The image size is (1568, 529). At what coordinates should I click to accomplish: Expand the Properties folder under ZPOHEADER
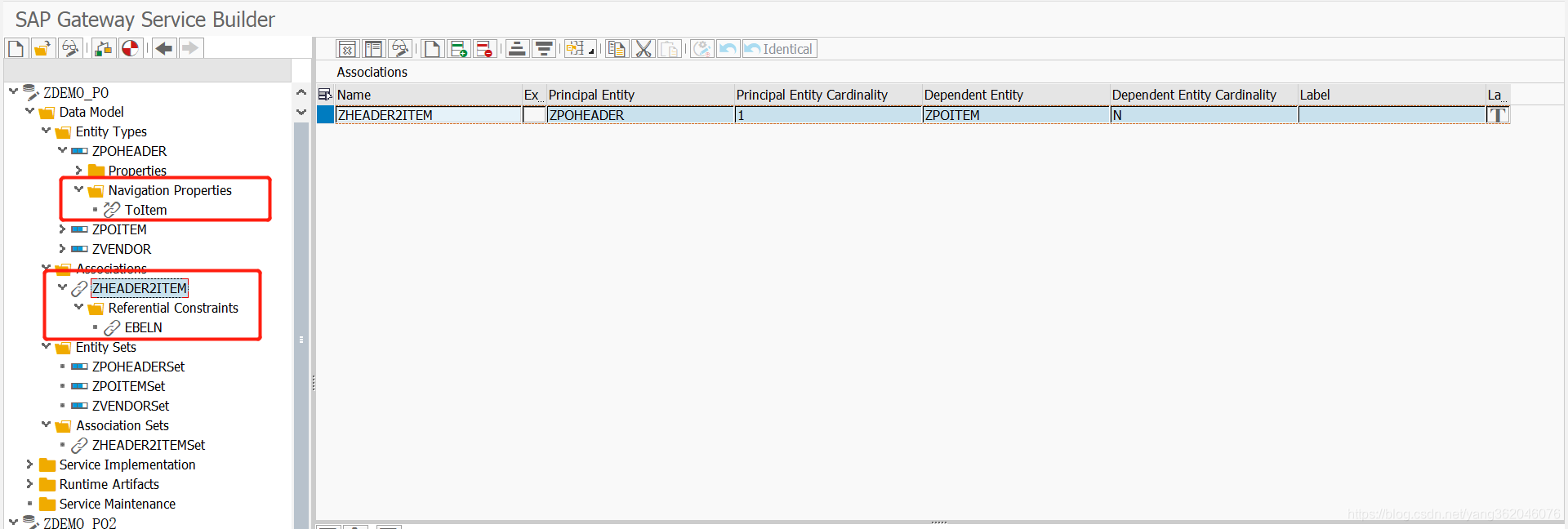[x=79, y=170]
